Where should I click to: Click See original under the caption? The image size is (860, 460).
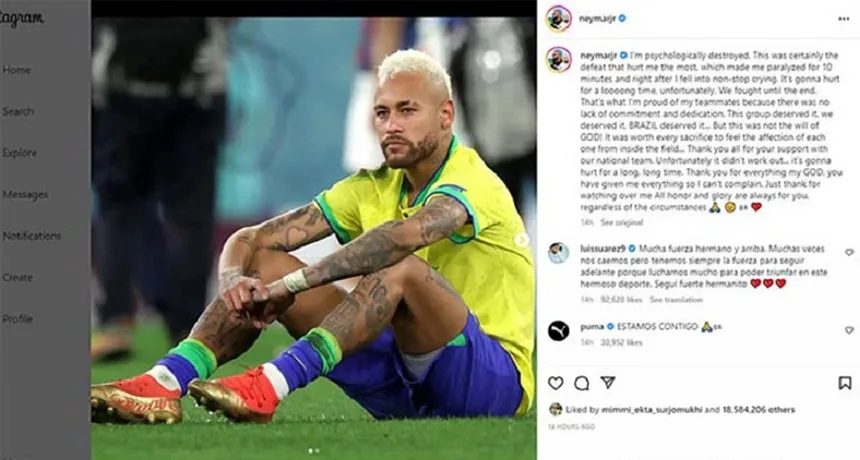(621, 223)
